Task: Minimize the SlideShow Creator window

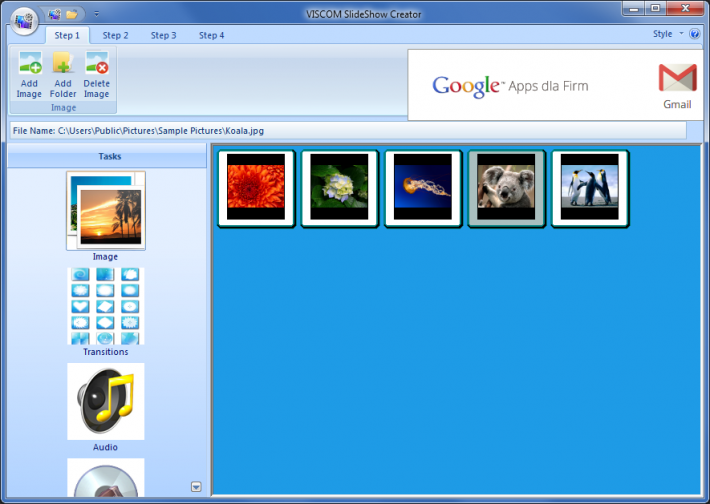Action: pyautogui.click(x=633, y=9)
